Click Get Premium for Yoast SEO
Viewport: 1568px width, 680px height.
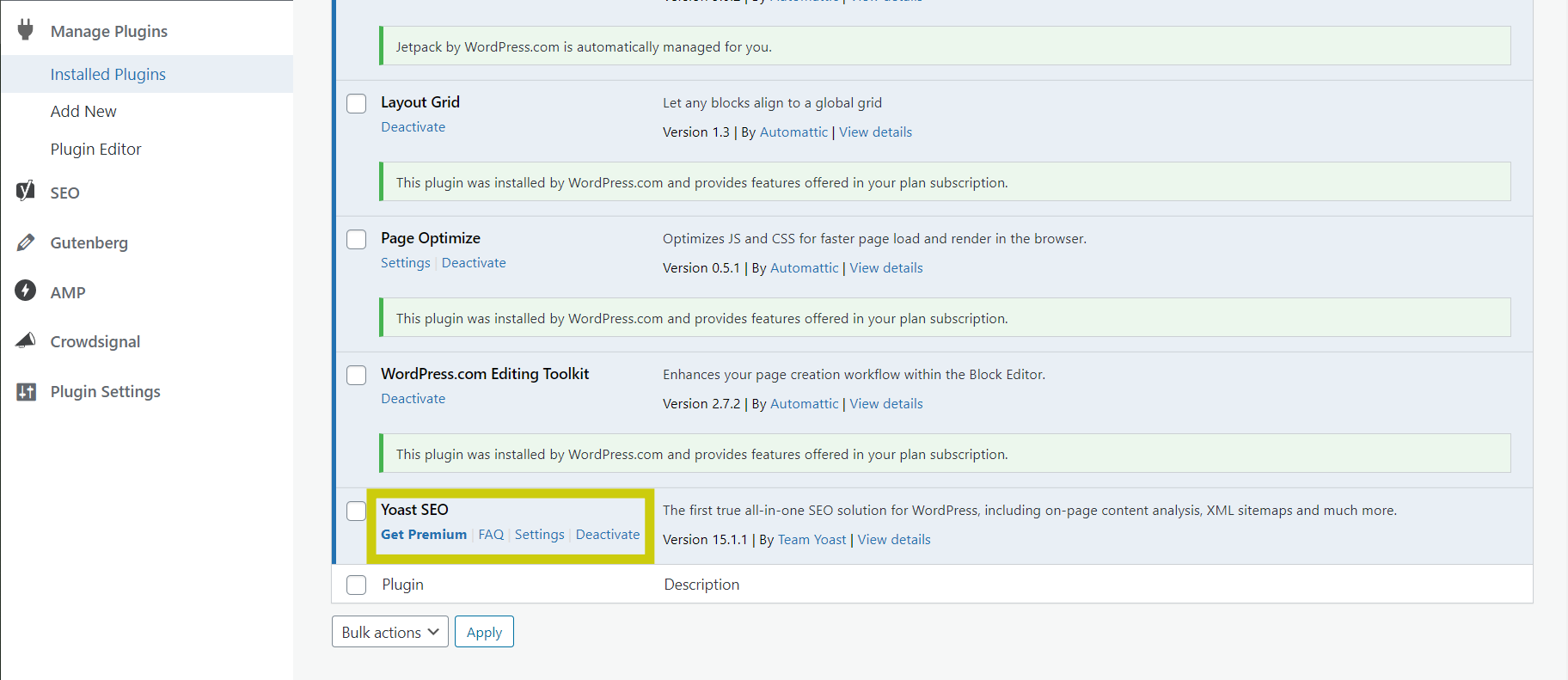424,534
